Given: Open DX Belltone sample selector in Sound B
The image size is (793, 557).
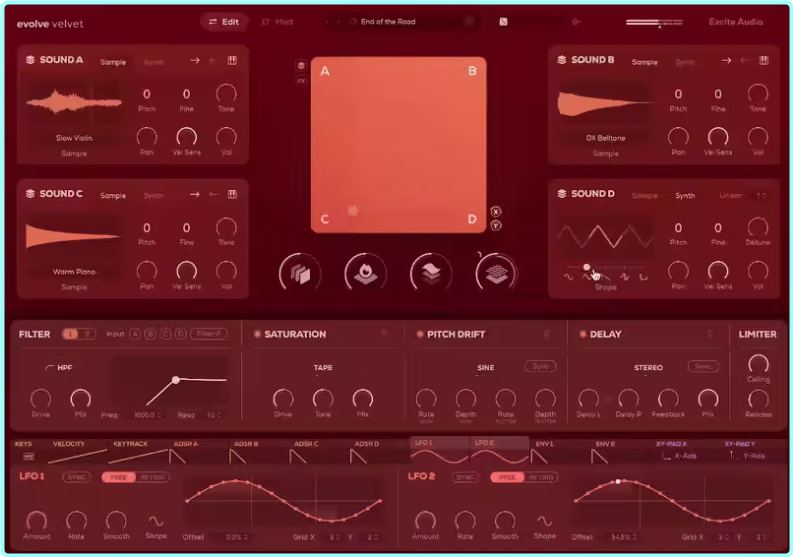Looking at the screenshot, I should [605, 138].
